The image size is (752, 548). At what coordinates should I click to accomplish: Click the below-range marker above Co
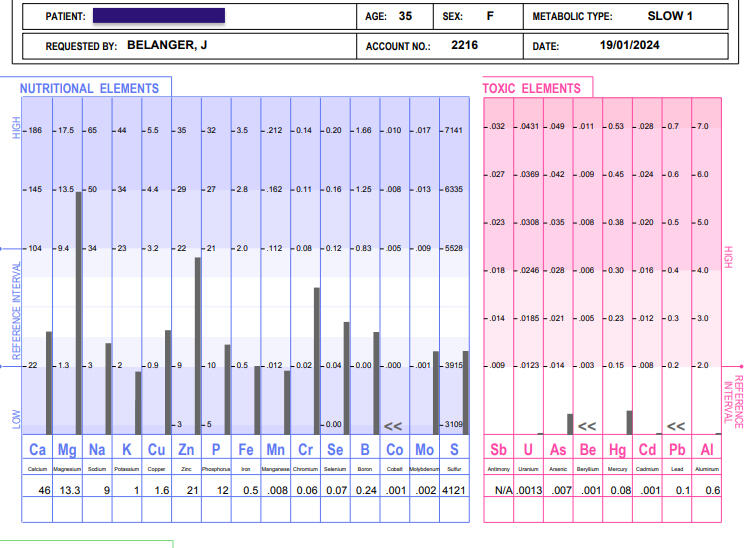(x=394, y=425)
